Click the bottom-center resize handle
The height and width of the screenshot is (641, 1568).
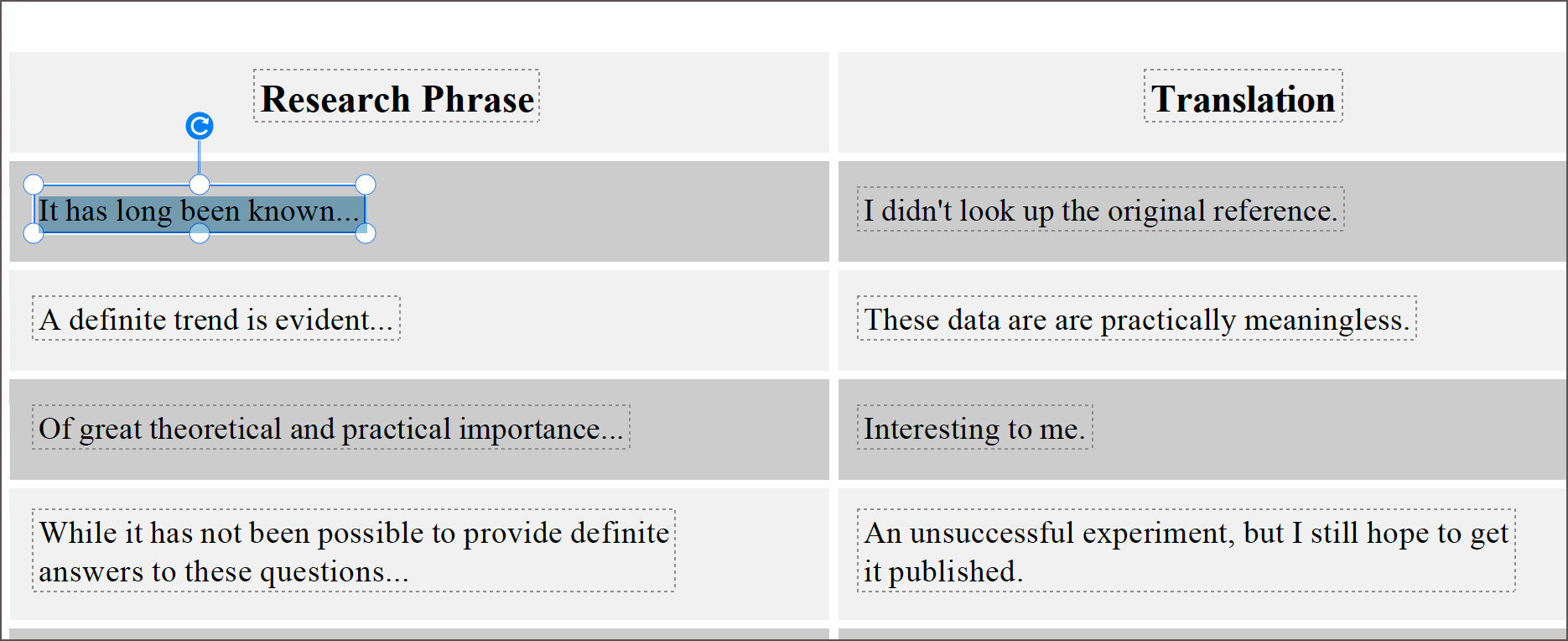199,234
